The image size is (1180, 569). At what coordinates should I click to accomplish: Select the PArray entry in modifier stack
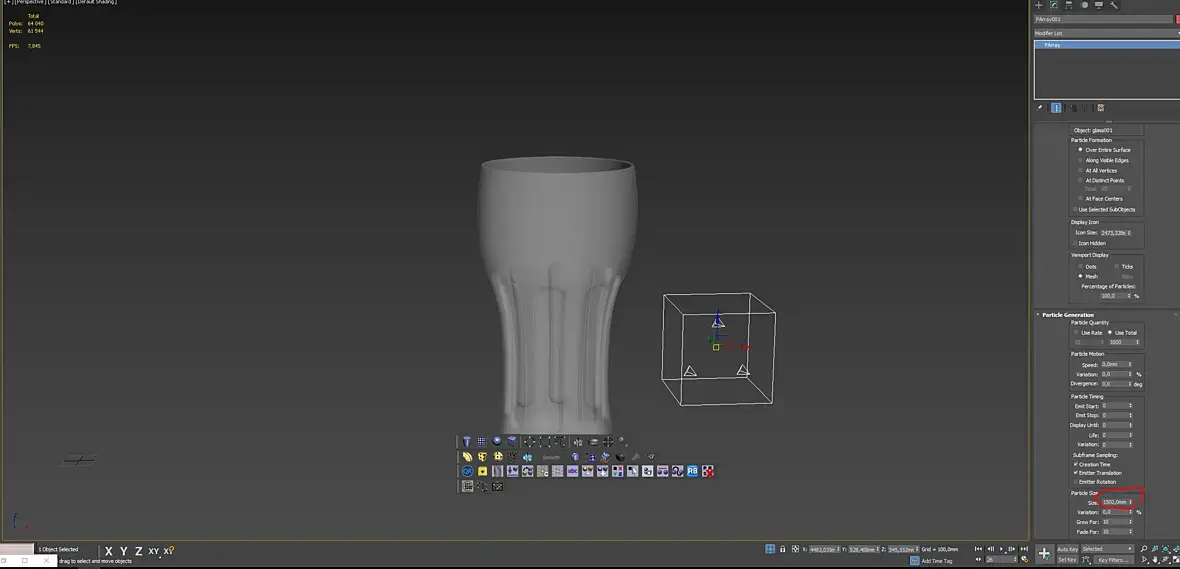(1106, 45)
